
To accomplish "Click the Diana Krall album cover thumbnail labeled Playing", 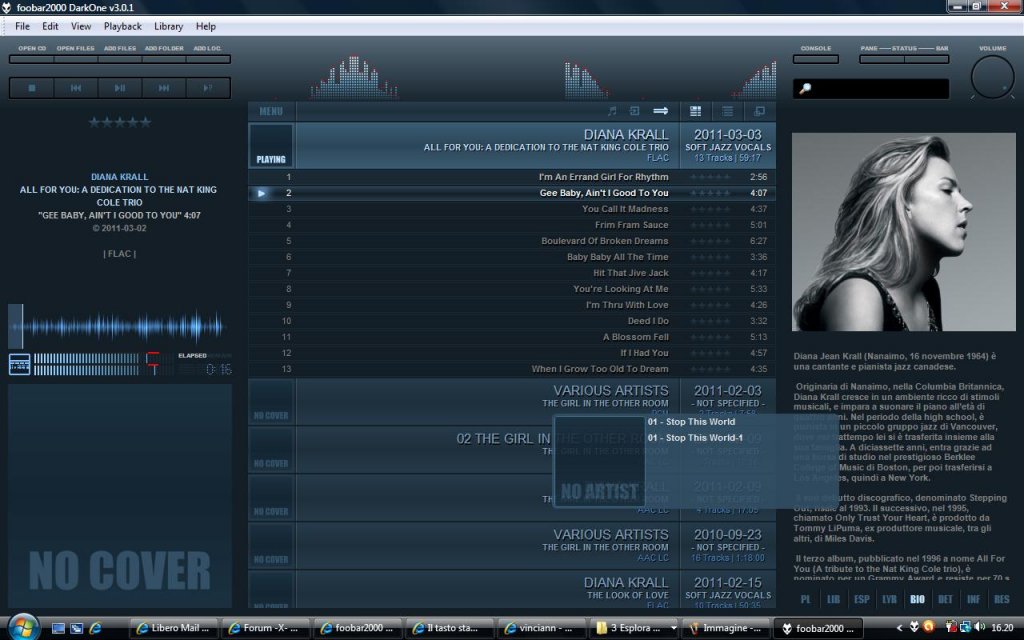I will point(271,145).
